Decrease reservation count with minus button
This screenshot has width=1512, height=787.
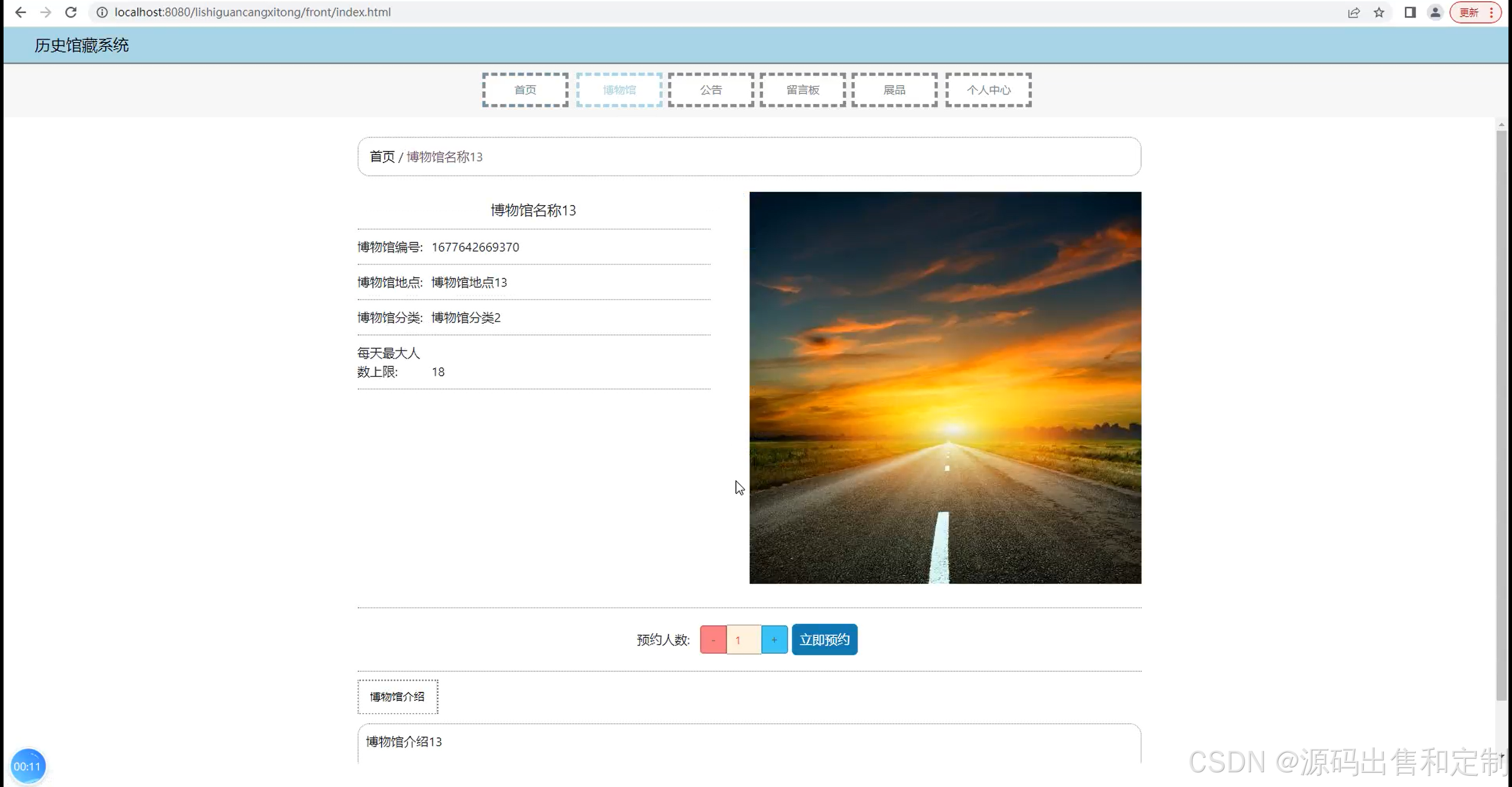click(713, 640)
